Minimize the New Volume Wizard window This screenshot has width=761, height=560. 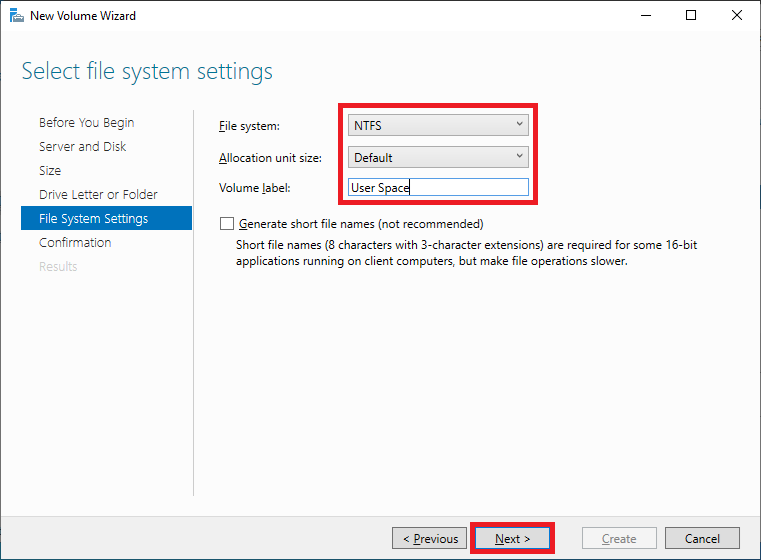click(x=645, y=16)
